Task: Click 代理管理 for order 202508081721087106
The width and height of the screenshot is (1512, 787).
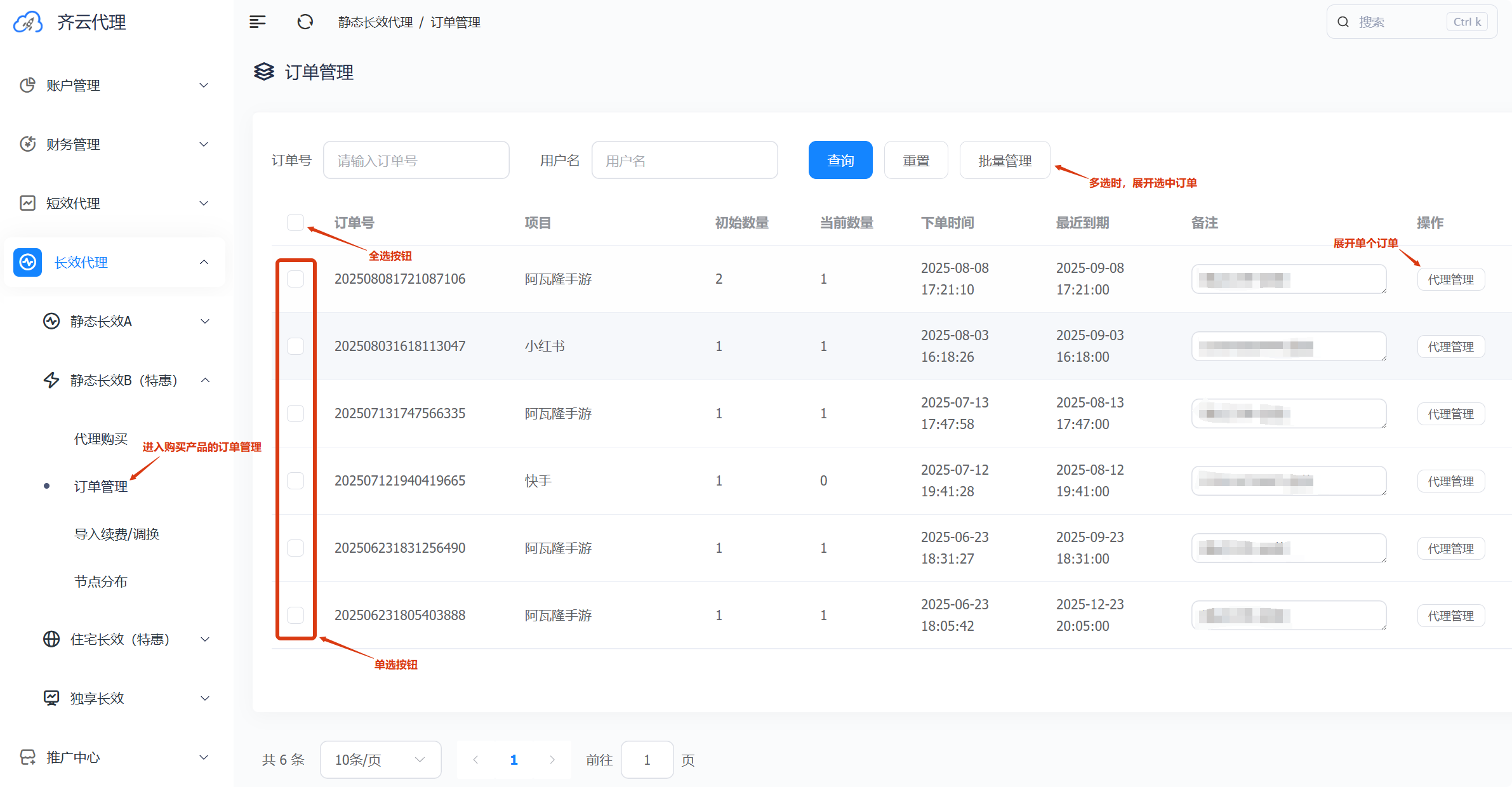Action: pyautogui.click(x=1451, y=279)
